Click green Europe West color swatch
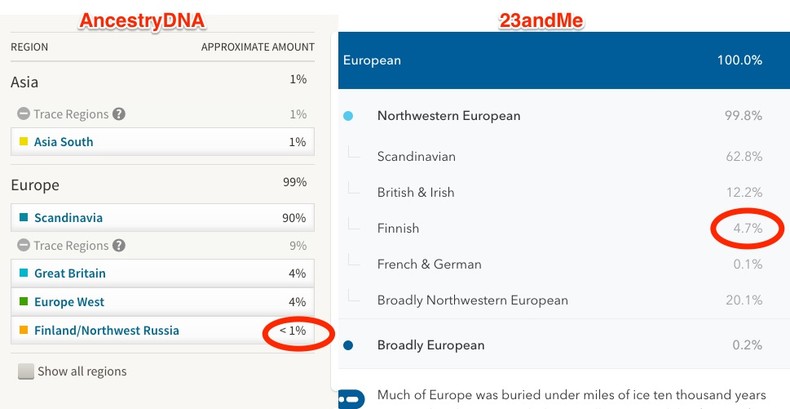 coord(23,302)
